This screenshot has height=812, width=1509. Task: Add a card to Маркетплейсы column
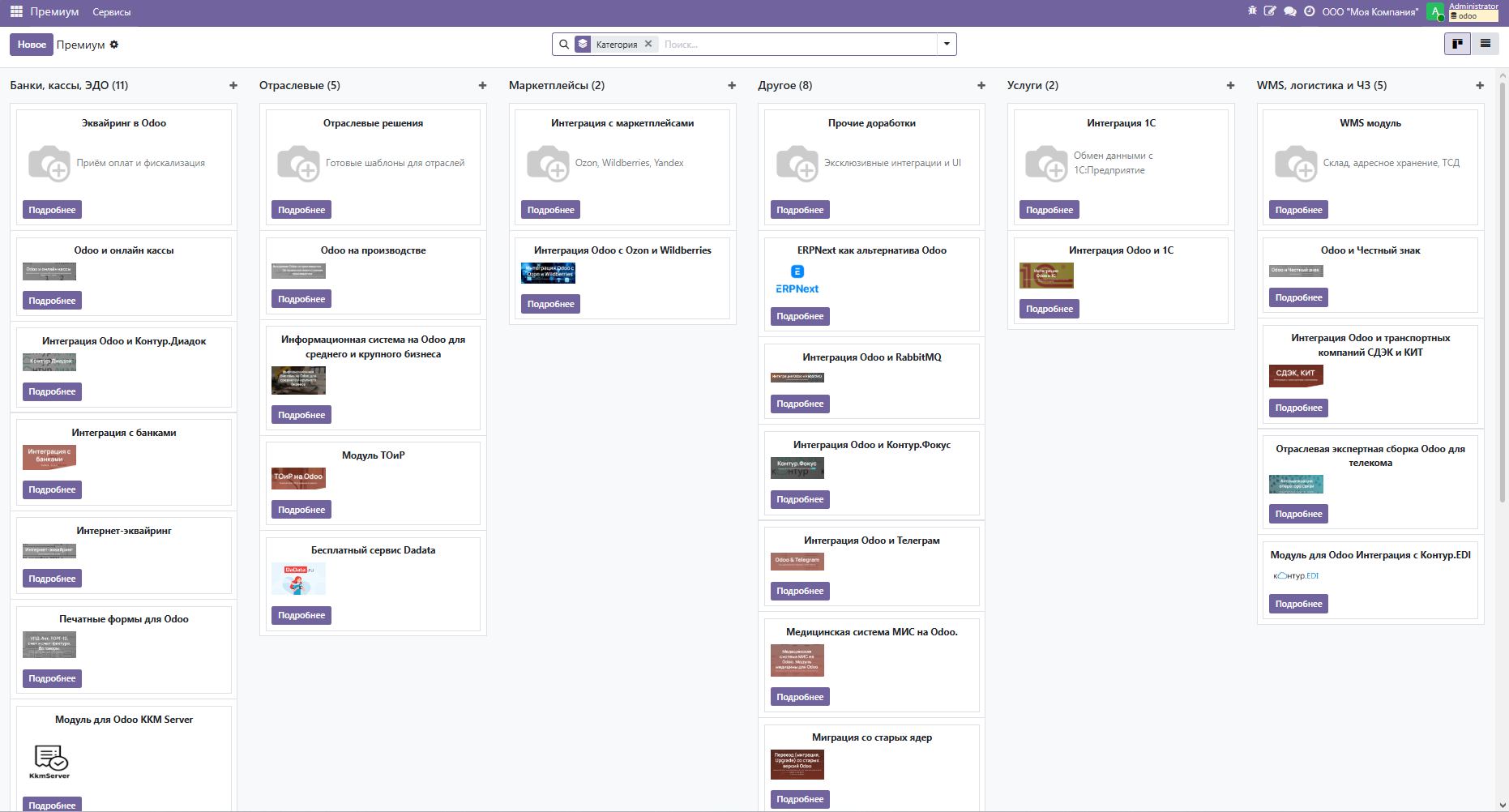[732, 85]
